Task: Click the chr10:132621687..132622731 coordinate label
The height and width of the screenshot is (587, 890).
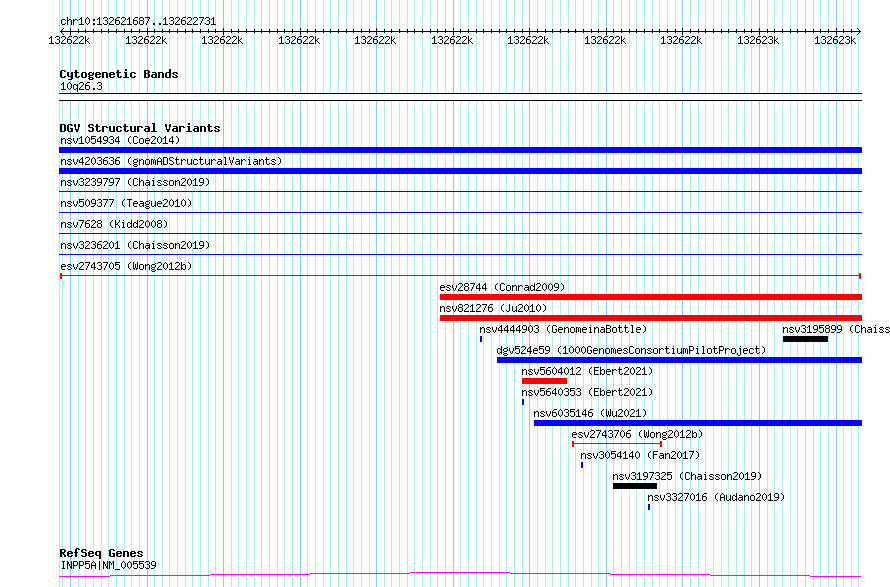Action: click(x=138, y=22)
